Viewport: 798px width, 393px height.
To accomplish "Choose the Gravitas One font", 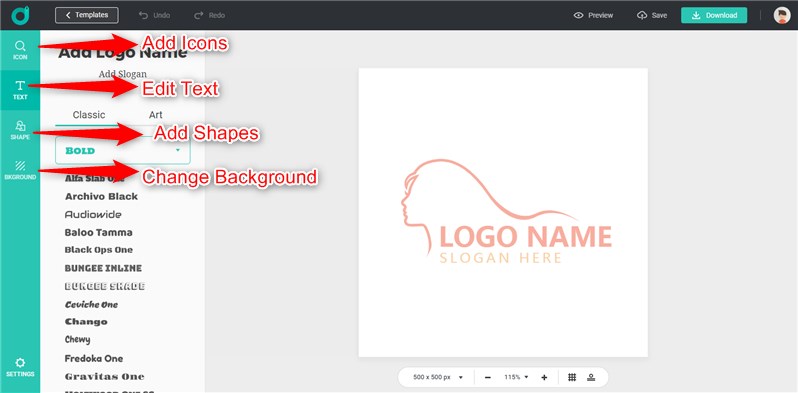I will click(x=104, y=377).
